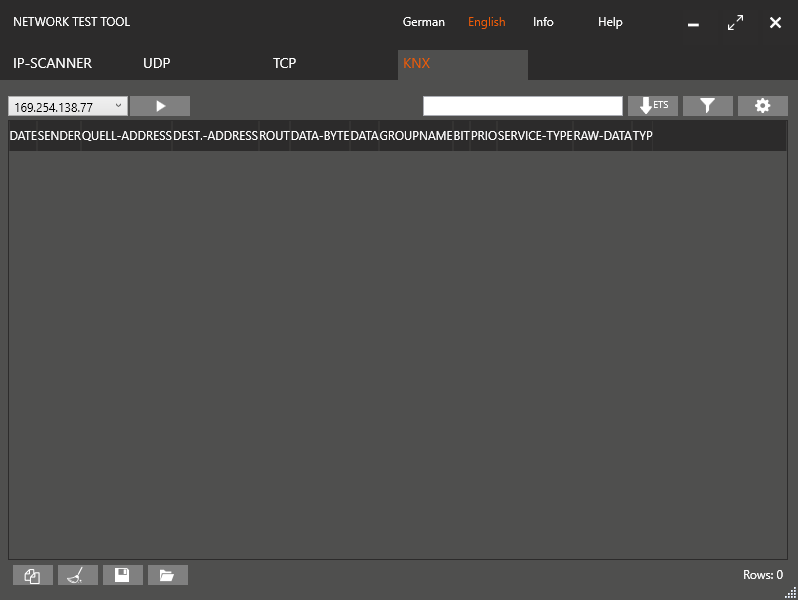
Task: Open the Info menu
Action: pos(543,22)
